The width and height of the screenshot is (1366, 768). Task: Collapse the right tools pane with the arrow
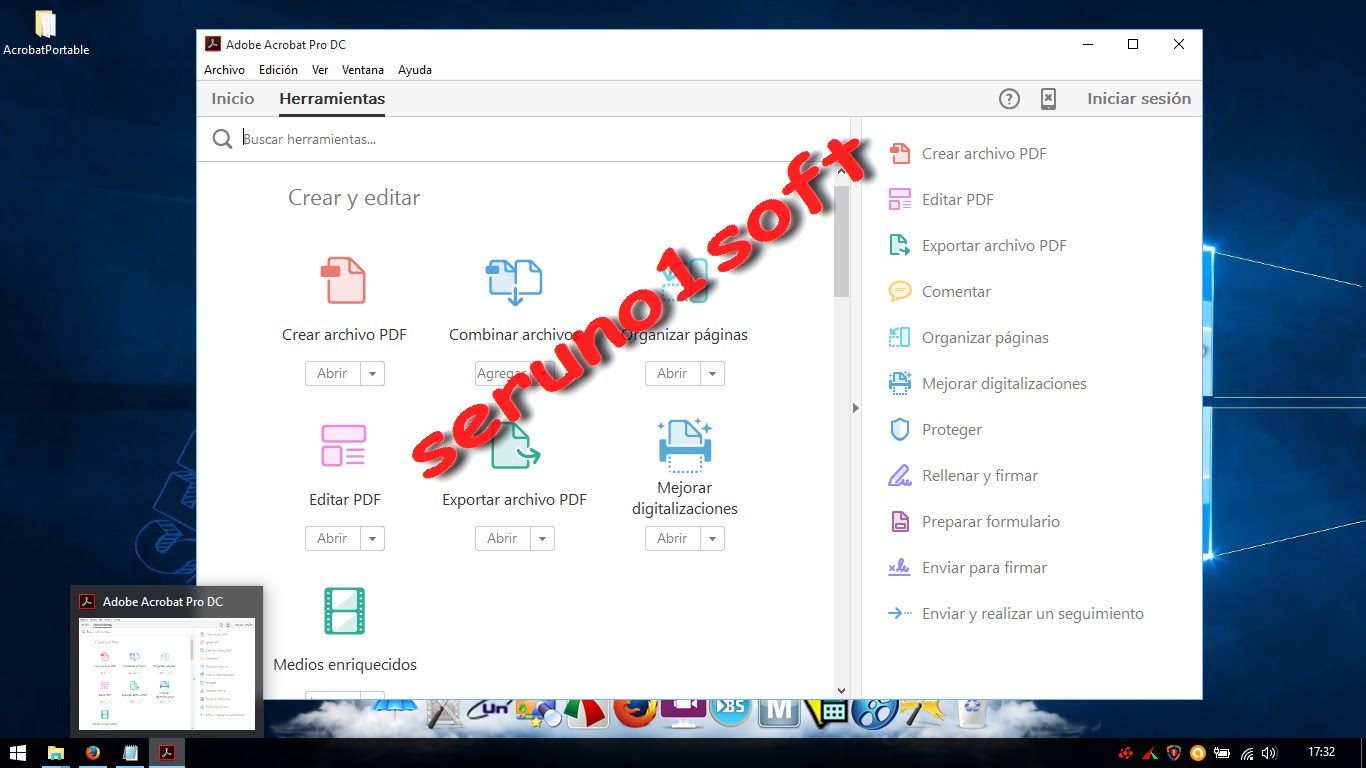coord(855,408)
